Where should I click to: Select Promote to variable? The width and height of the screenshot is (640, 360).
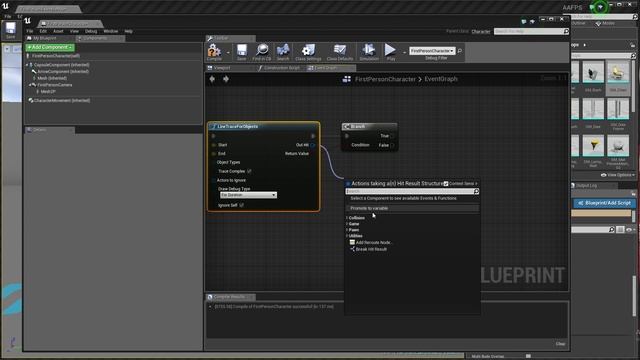pos(412,208)
